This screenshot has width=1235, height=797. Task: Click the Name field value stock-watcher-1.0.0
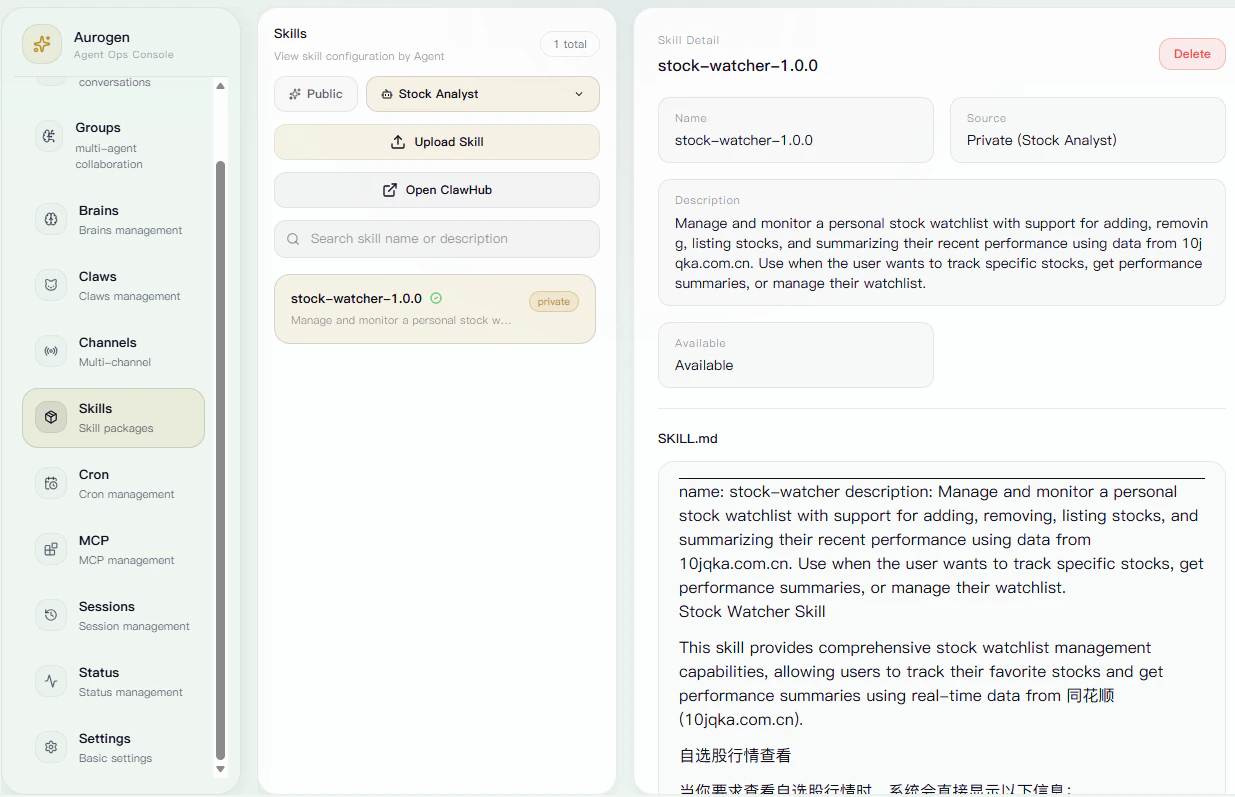coord(744,140)
